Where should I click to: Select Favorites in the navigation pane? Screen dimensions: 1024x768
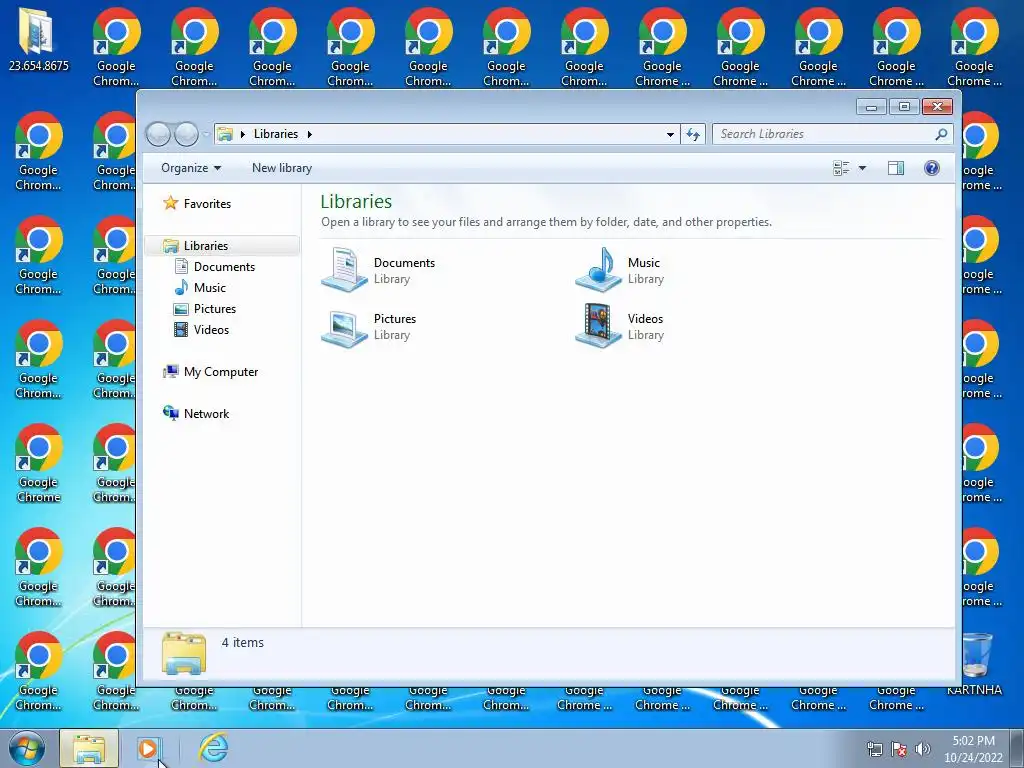197,203
